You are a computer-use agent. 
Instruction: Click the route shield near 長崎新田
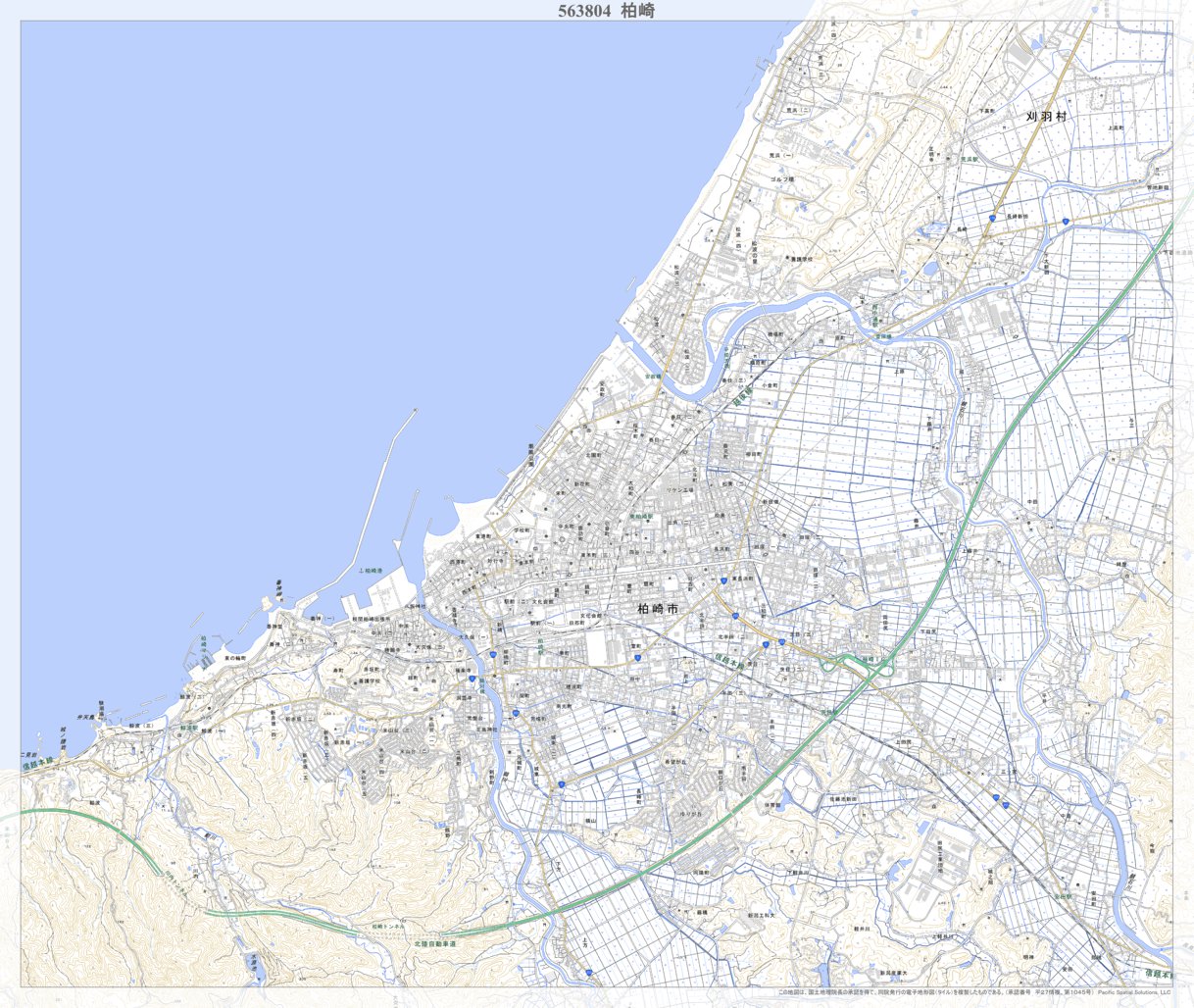pos(992,218)
